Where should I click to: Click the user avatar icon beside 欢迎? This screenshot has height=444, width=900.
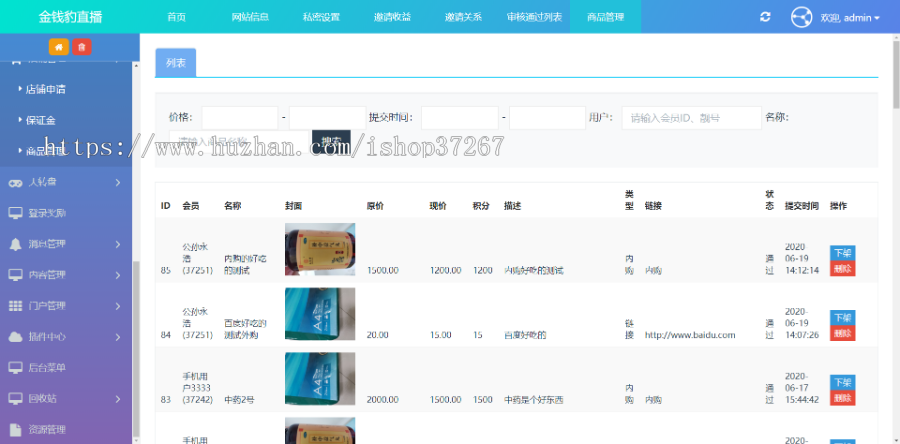point(801,17)
